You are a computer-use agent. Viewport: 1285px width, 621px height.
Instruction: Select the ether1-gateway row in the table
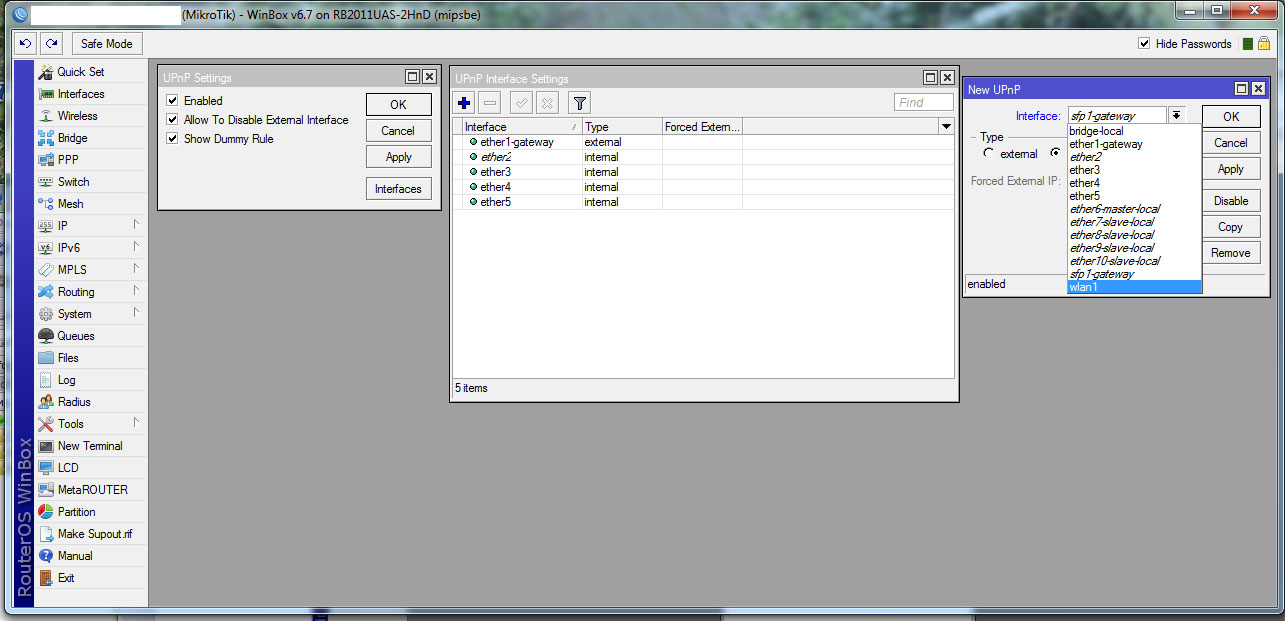(x=703, y=142)
